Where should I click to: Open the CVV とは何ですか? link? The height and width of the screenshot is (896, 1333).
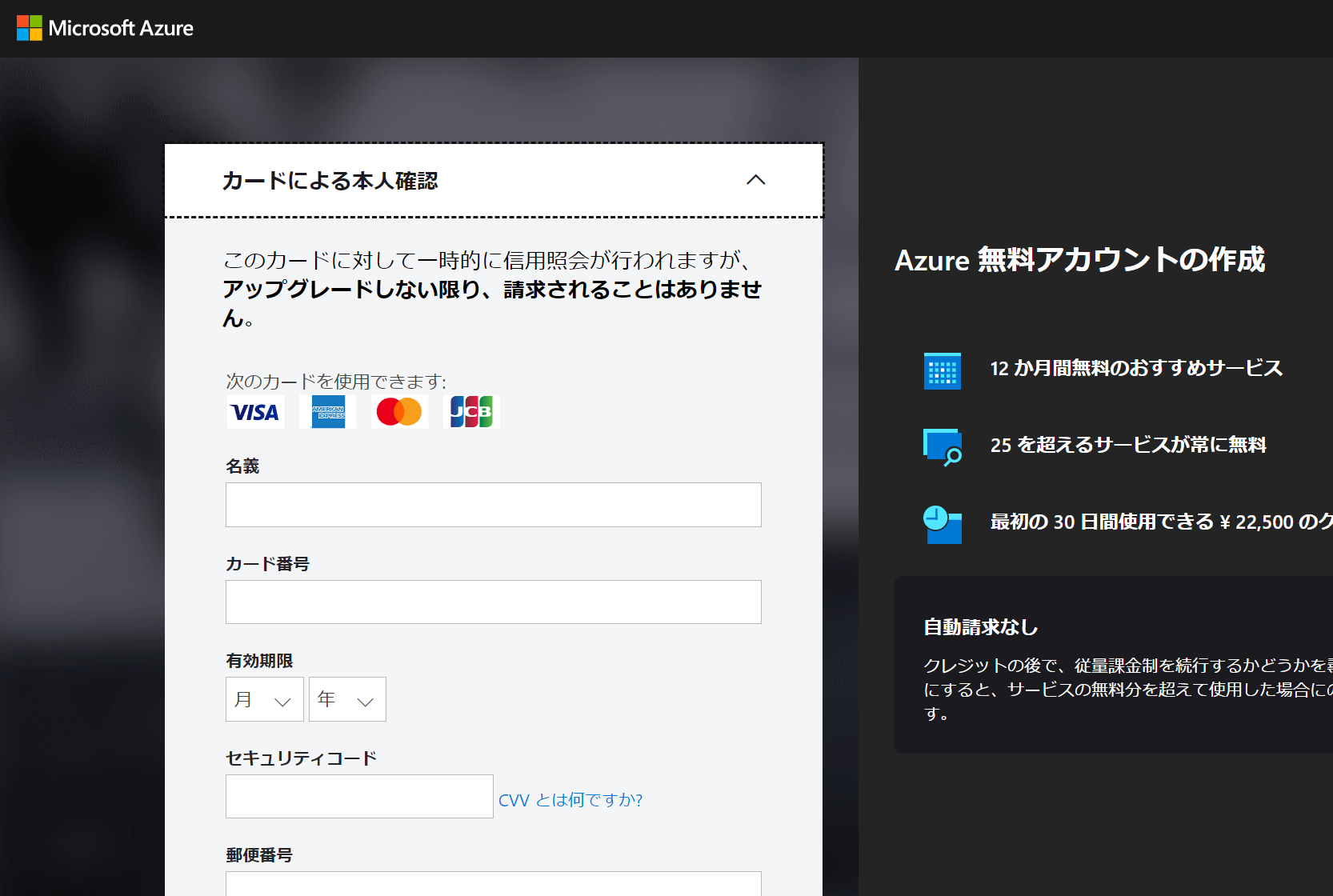point(570,800)
